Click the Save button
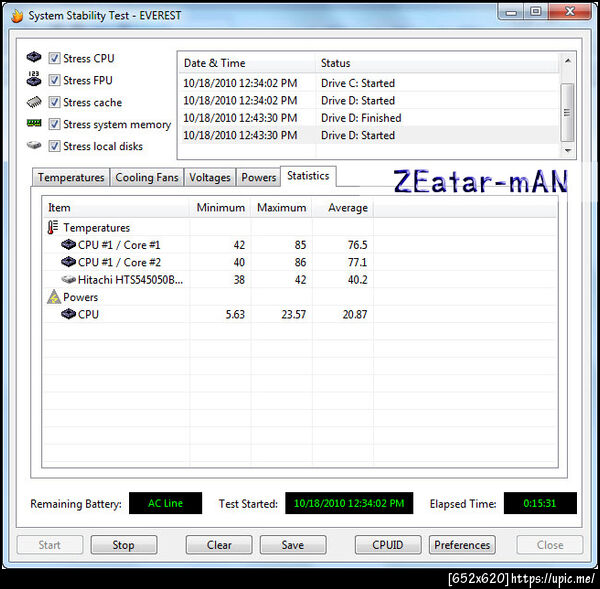 point(293,545)
